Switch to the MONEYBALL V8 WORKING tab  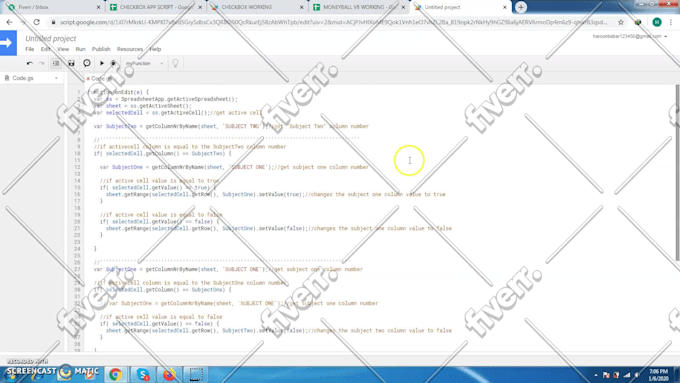pos(358,7)
